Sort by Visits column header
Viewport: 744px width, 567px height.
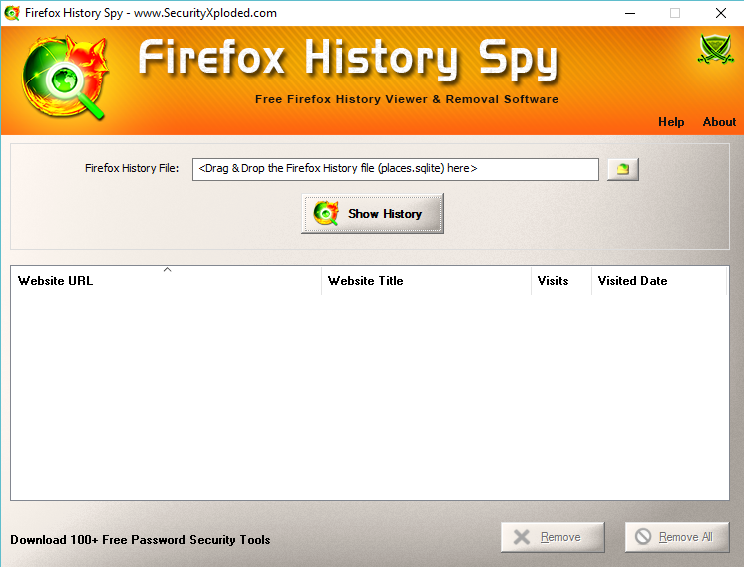click(561, 280)
